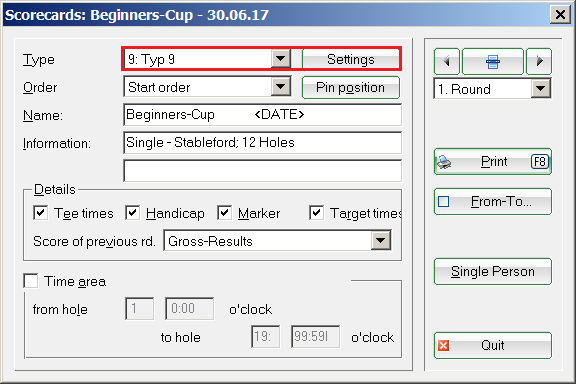
Task: Click the Single Person button
Action: (x=493, y=272)
